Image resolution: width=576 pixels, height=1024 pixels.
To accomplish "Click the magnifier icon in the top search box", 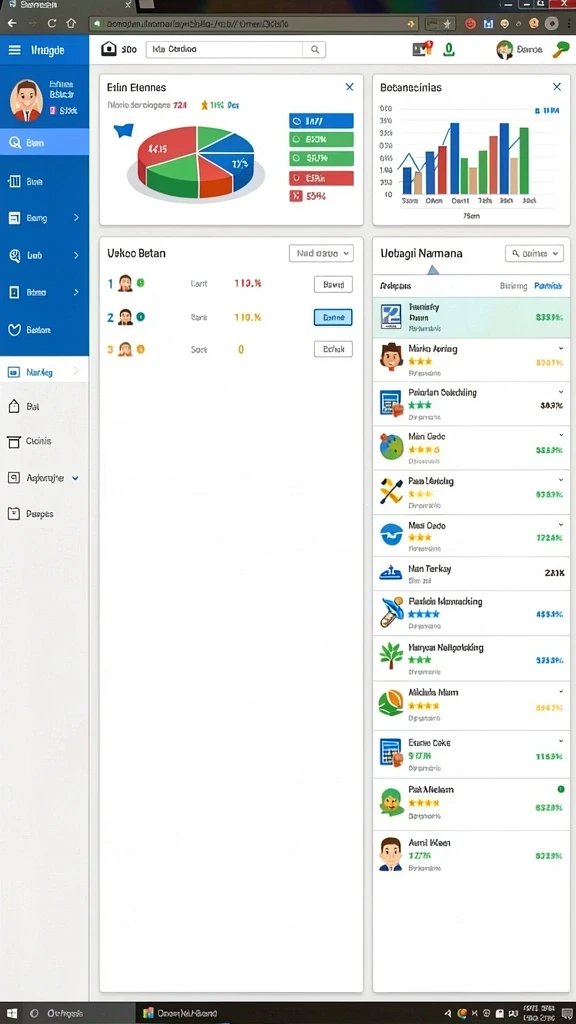I will click(314, 49).
